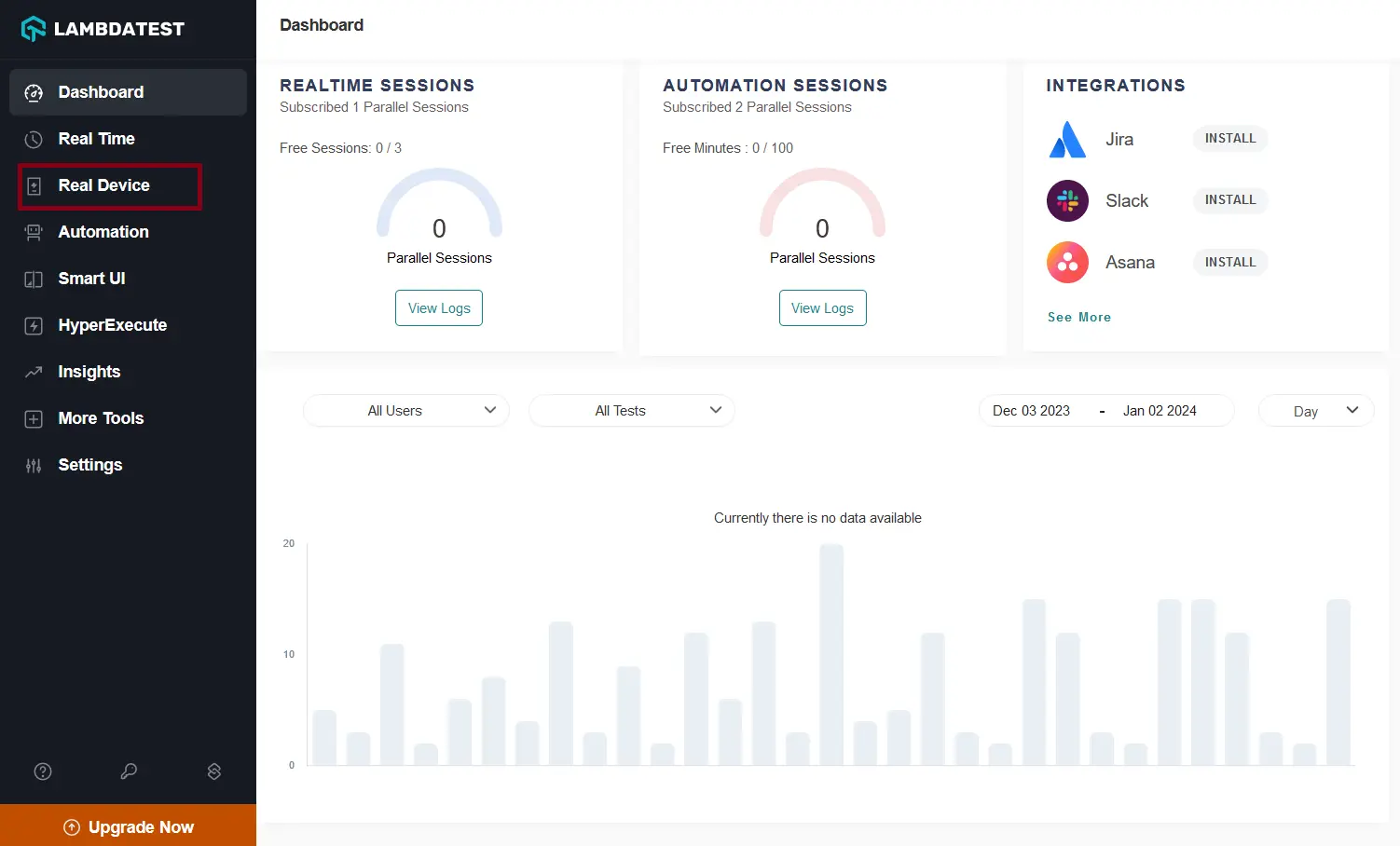The width and height of the screenshot is (1400, 846).
Task: Click Upgrade Now button
Action: (128, 826)
